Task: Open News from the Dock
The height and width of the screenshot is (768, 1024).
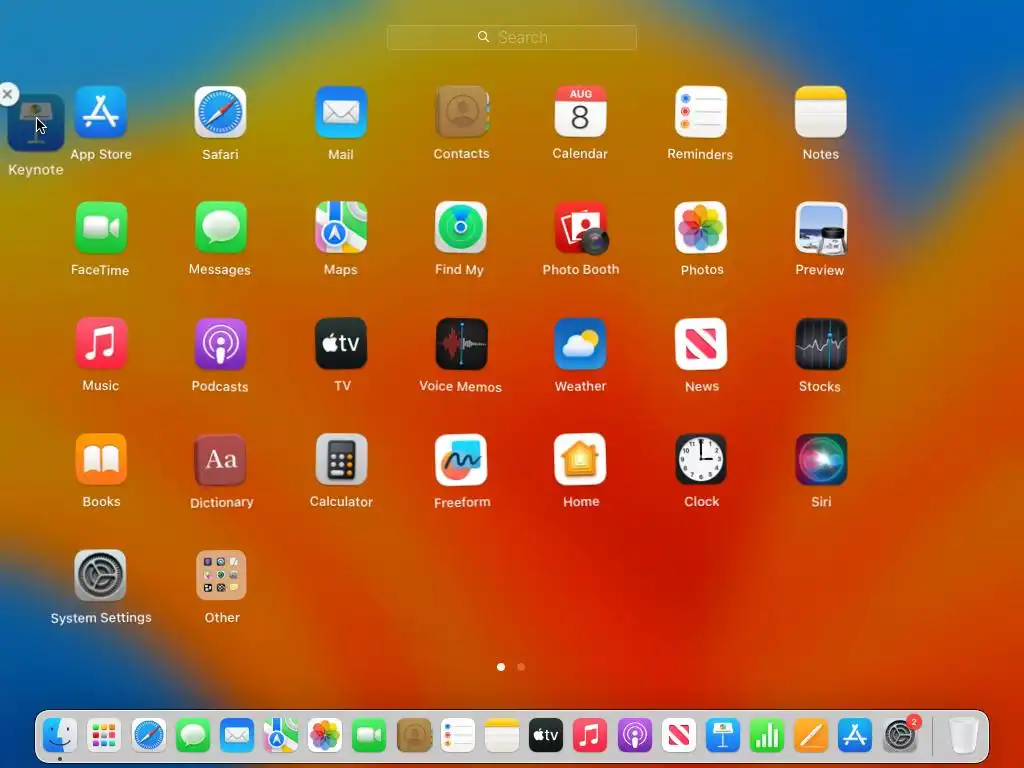Action: tap(678, 735)
